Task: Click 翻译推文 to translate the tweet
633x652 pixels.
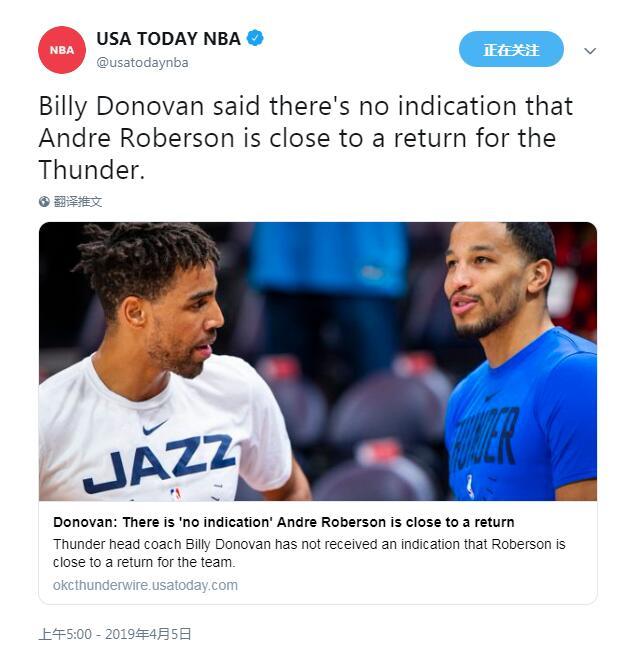Action: click(x=78, y=202)
